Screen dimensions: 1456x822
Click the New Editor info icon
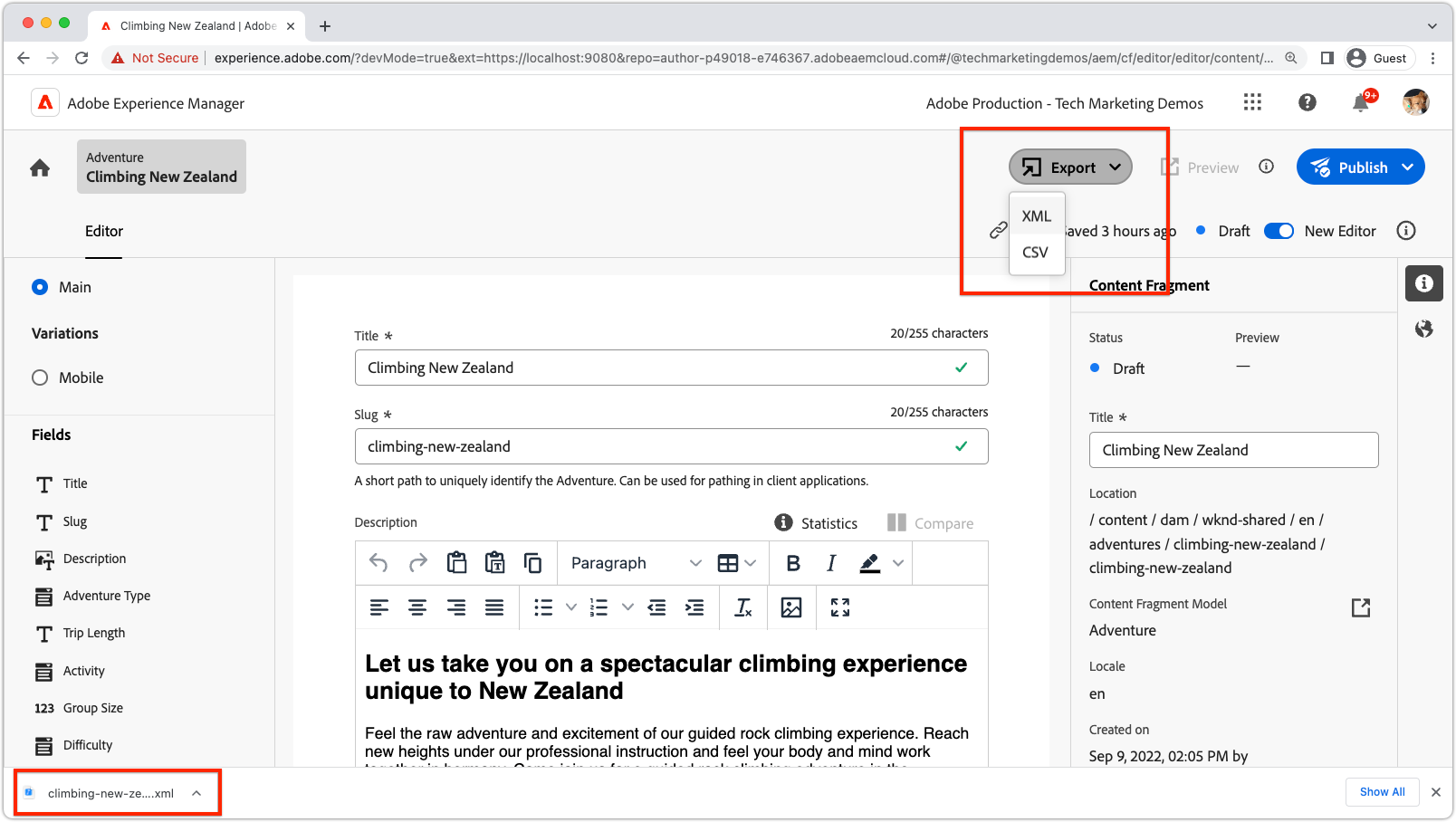coord(1406,231)
